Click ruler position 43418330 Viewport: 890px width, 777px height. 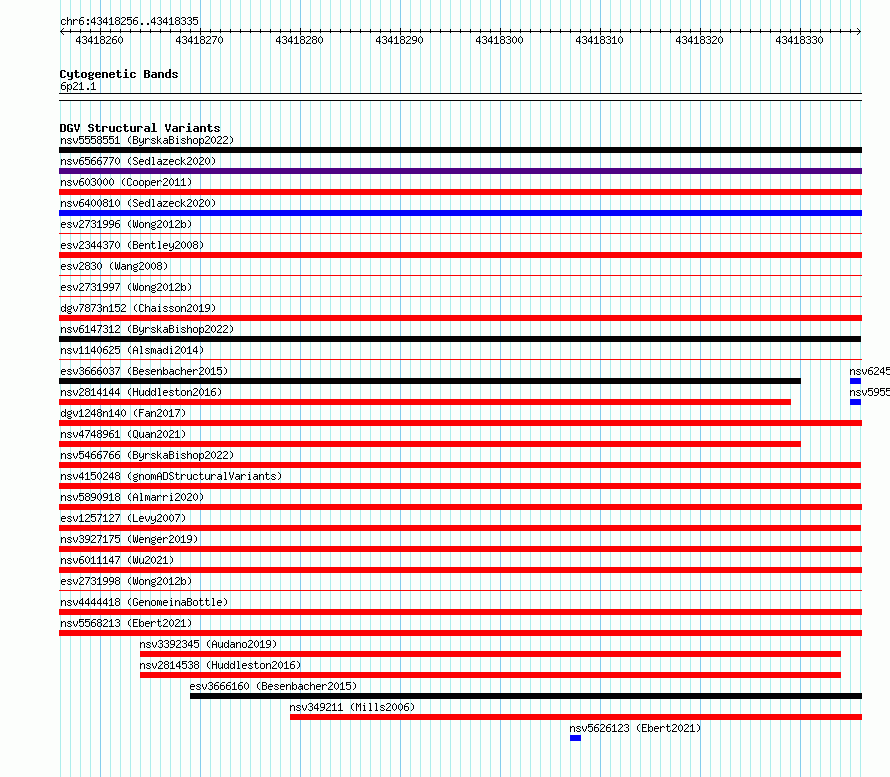(x=799, y=40)
